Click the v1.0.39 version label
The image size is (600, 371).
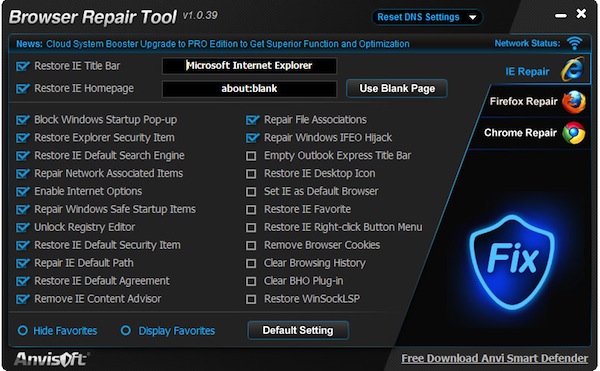(x=200, y=16)
